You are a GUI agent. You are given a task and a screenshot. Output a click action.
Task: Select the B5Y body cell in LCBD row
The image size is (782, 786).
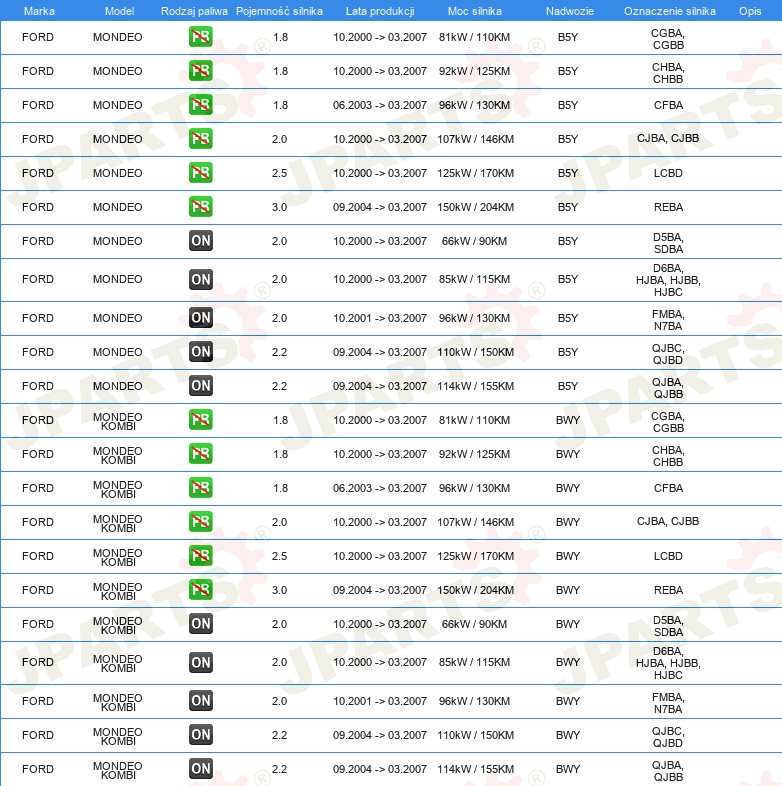coord(568,173)
